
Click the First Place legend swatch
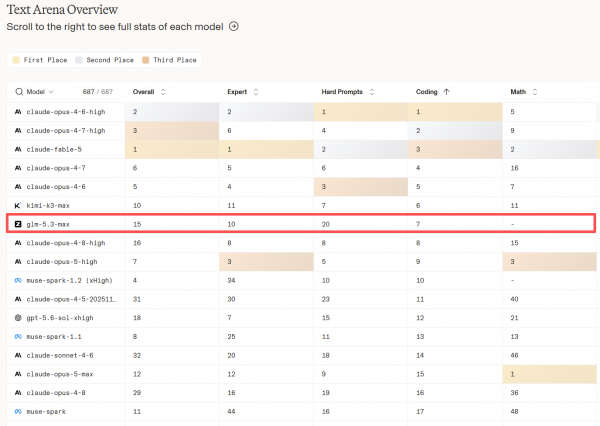[16, 60]
